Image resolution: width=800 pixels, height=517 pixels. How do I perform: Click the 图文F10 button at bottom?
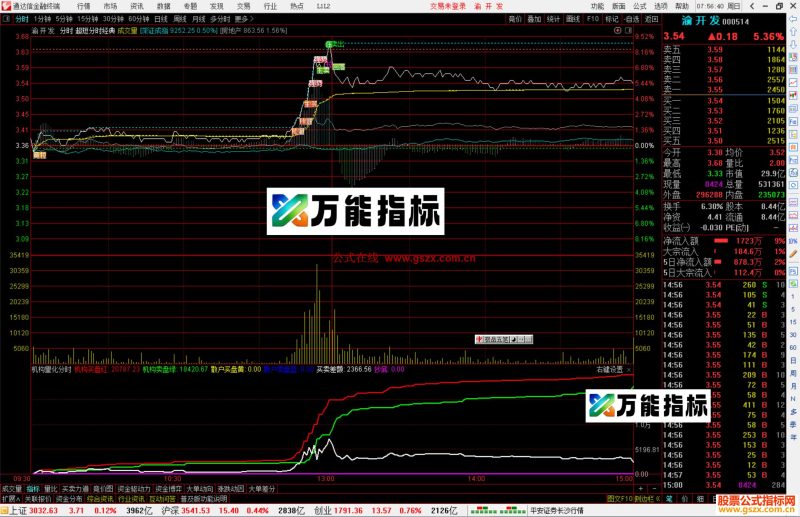pyautogui.click(x=619, y=499)
